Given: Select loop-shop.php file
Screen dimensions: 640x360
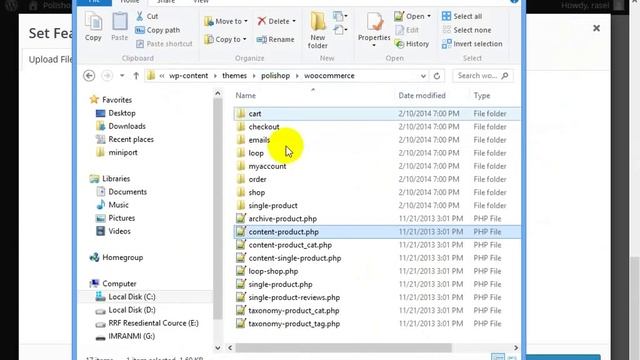Looking at the screenshot, I should [x=376, y=271].
